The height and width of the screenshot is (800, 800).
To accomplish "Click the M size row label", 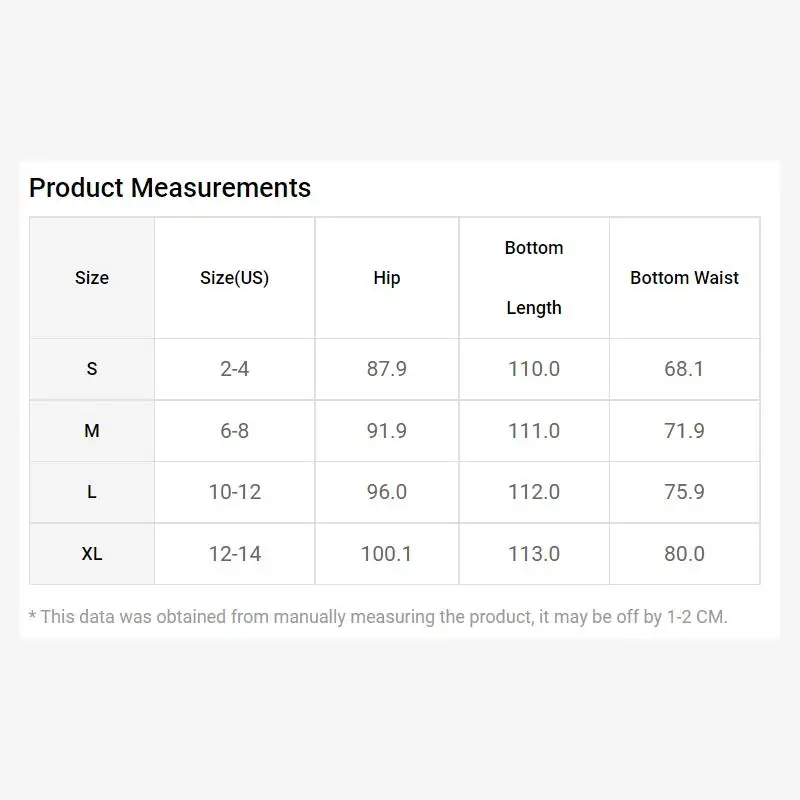I will [x=92, y=431].
